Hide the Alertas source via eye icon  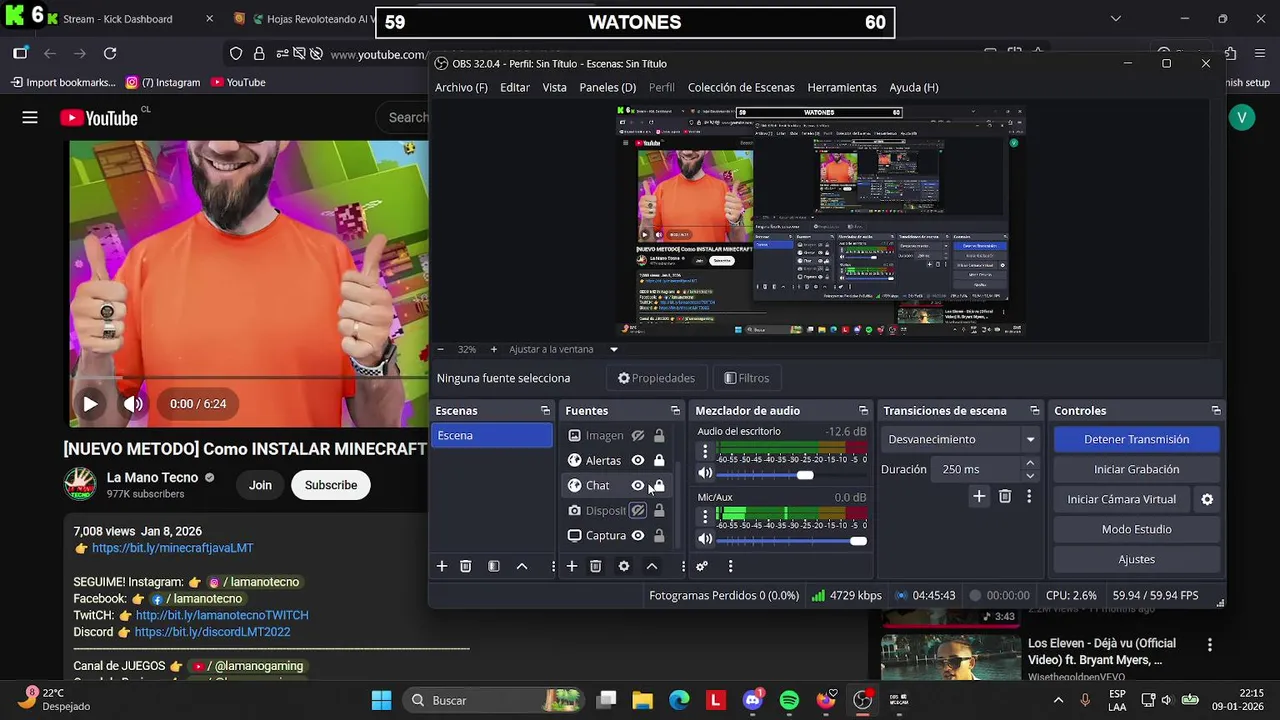638,460
